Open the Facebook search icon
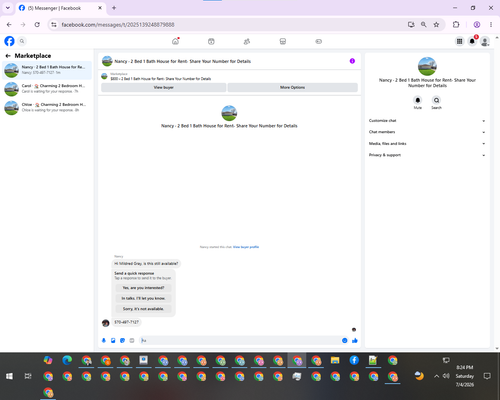 point(22,41)
